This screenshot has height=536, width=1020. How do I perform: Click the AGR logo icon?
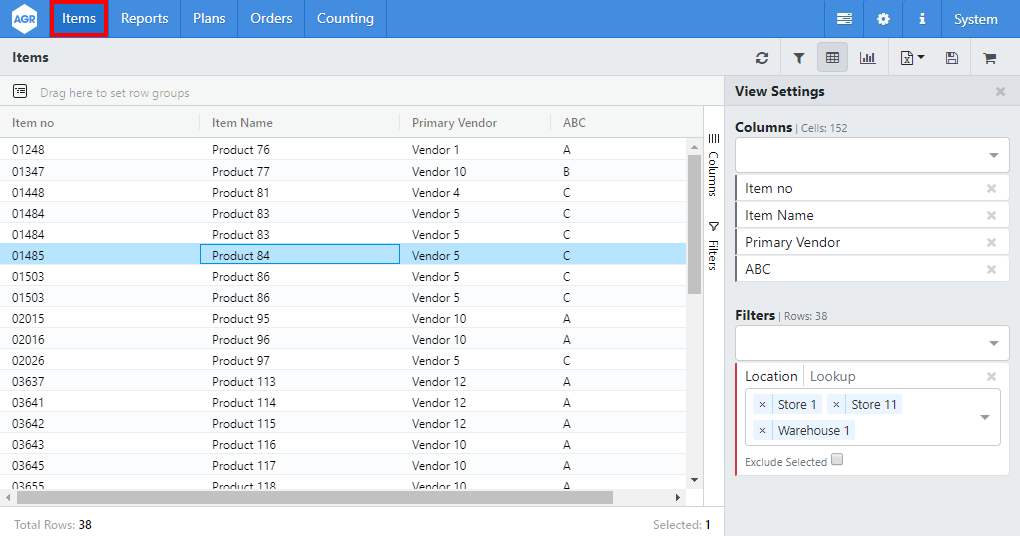(x=24, y=19)
